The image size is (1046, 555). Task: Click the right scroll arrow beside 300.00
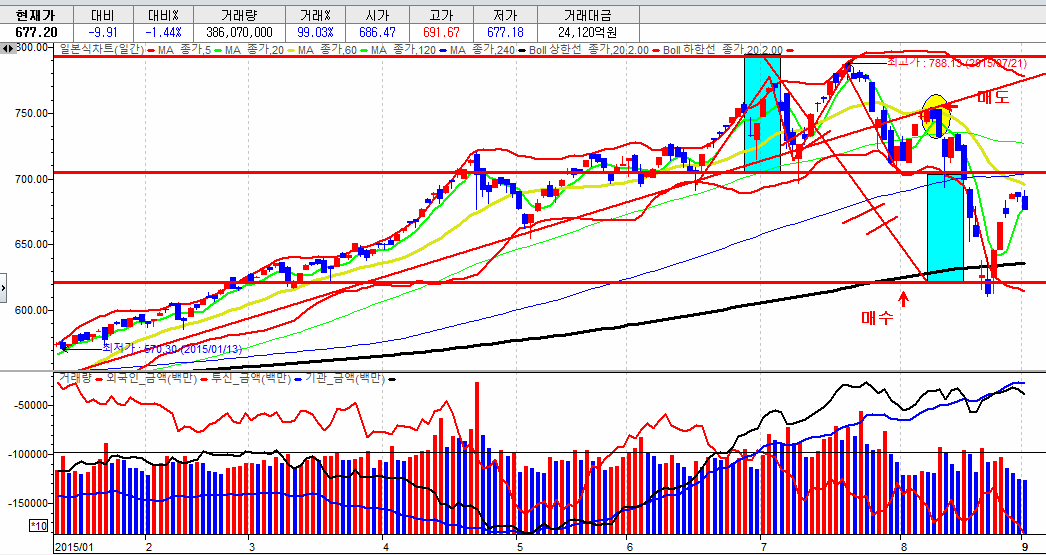13,48
